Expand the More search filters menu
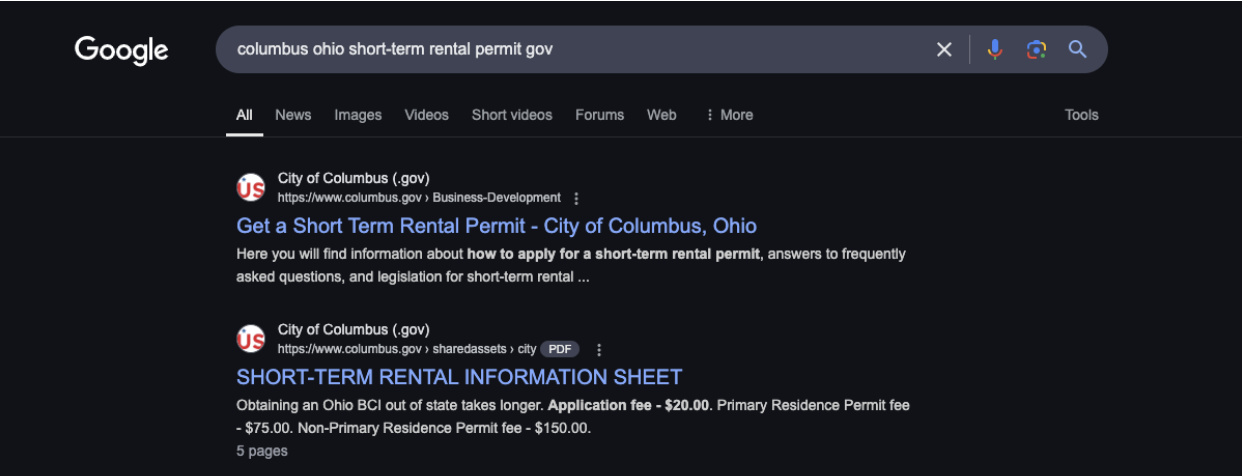 coord(729,115)
